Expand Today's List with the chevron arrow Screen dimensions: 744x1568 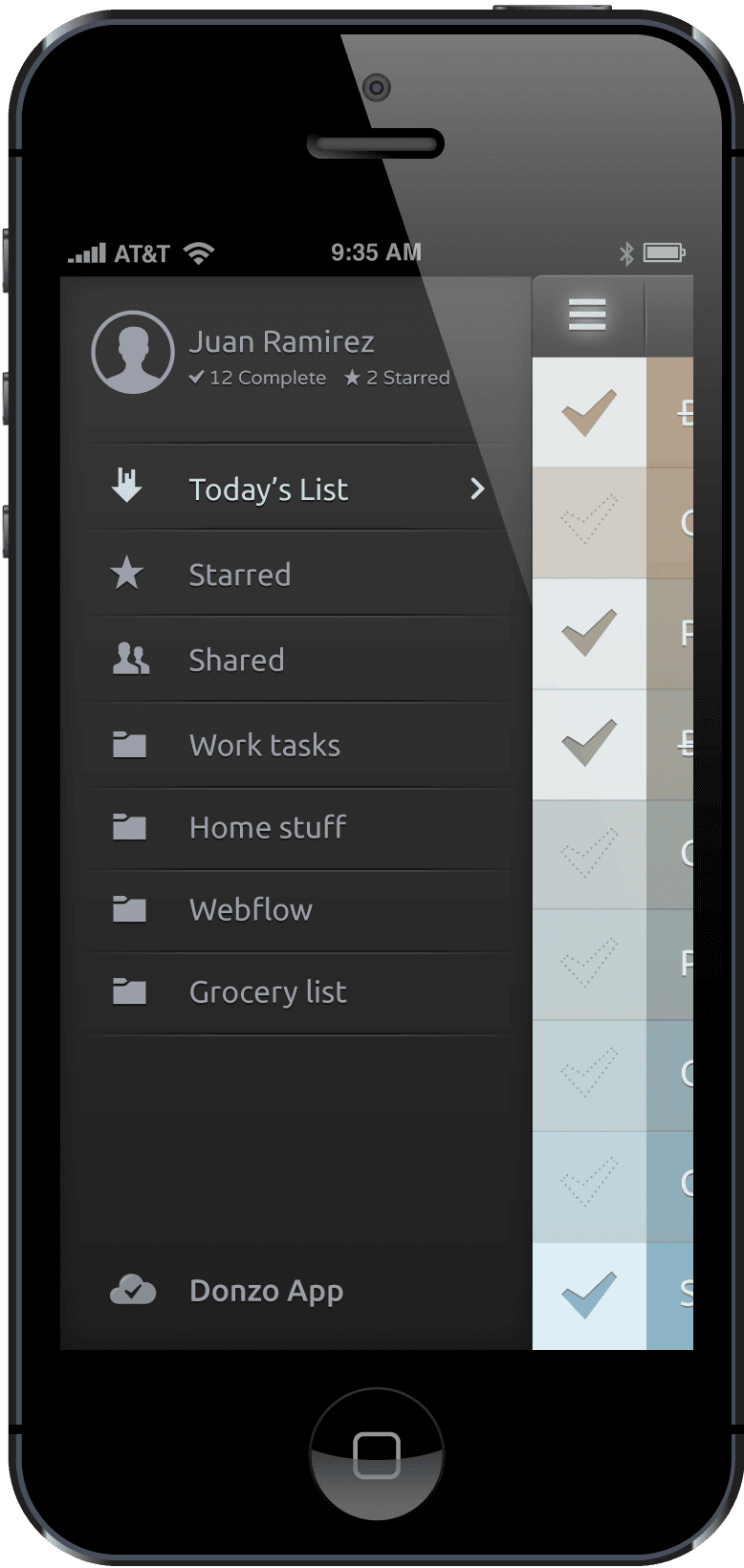coord(477,489)
